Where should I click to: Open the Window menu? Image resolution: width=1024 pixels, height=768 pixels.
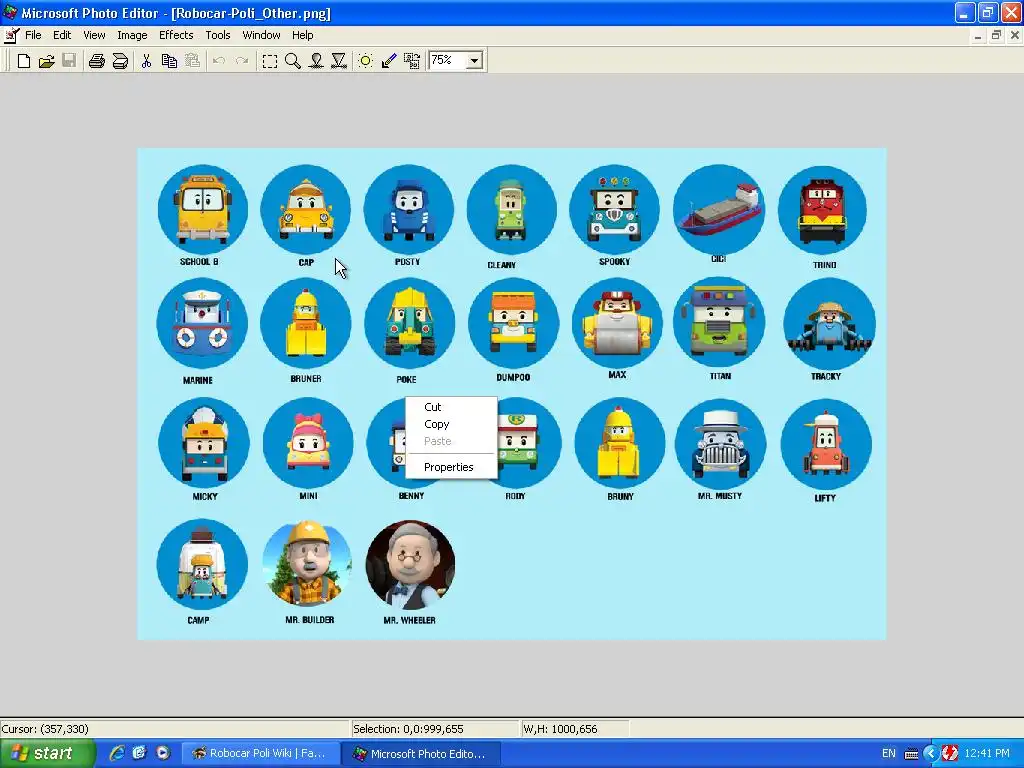pos(261,35)
